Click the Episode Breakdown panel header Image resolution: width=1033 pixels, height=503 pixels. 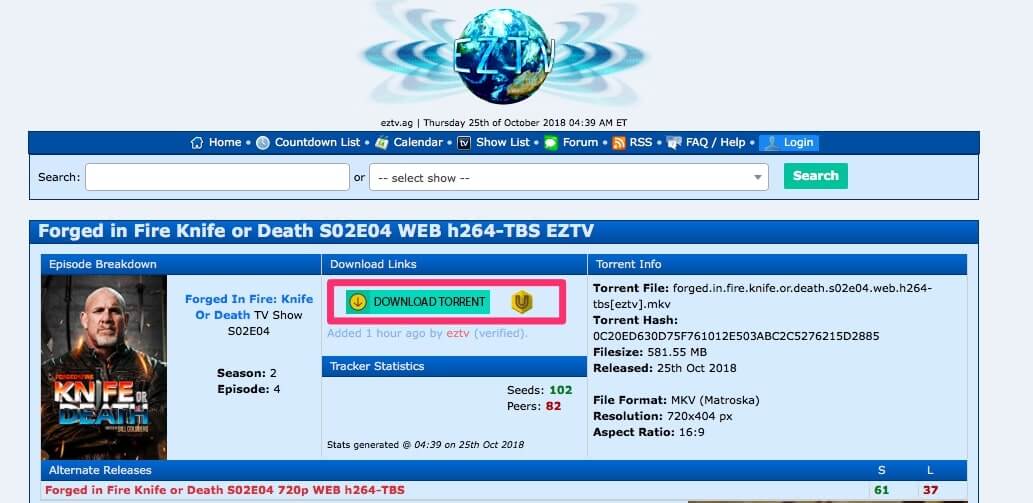click(x=181, y=264)
